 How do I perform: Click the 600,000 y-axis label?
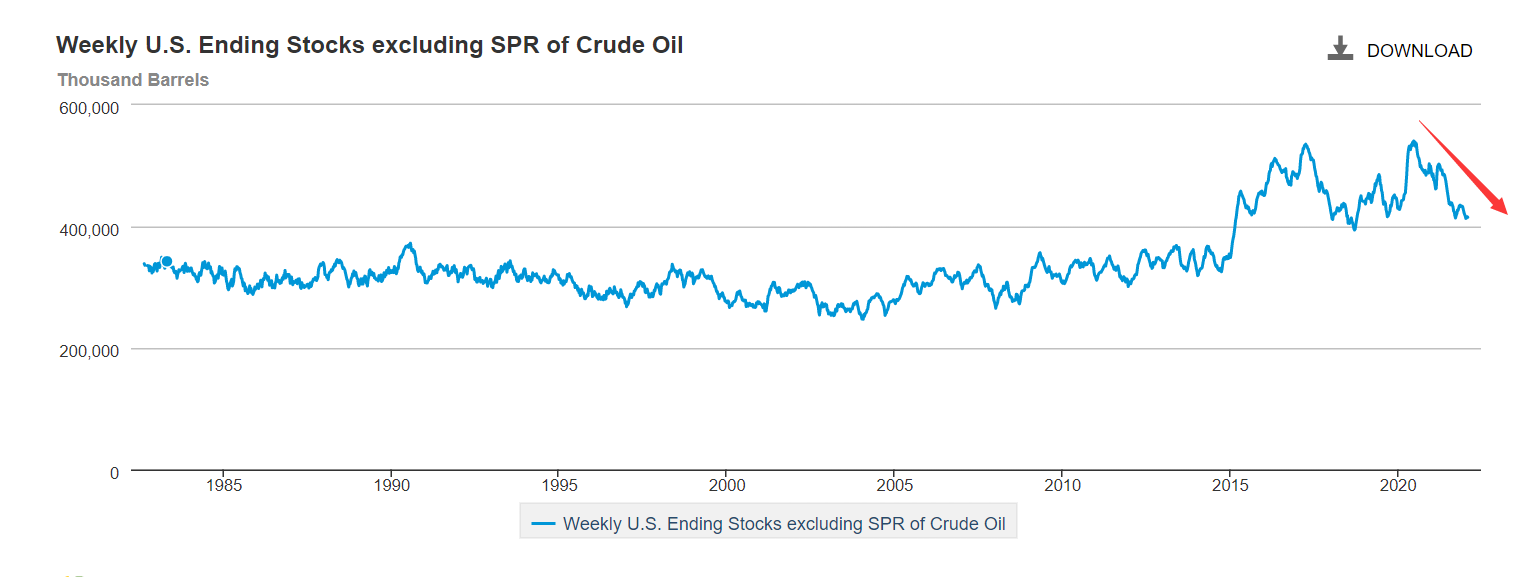92,107
